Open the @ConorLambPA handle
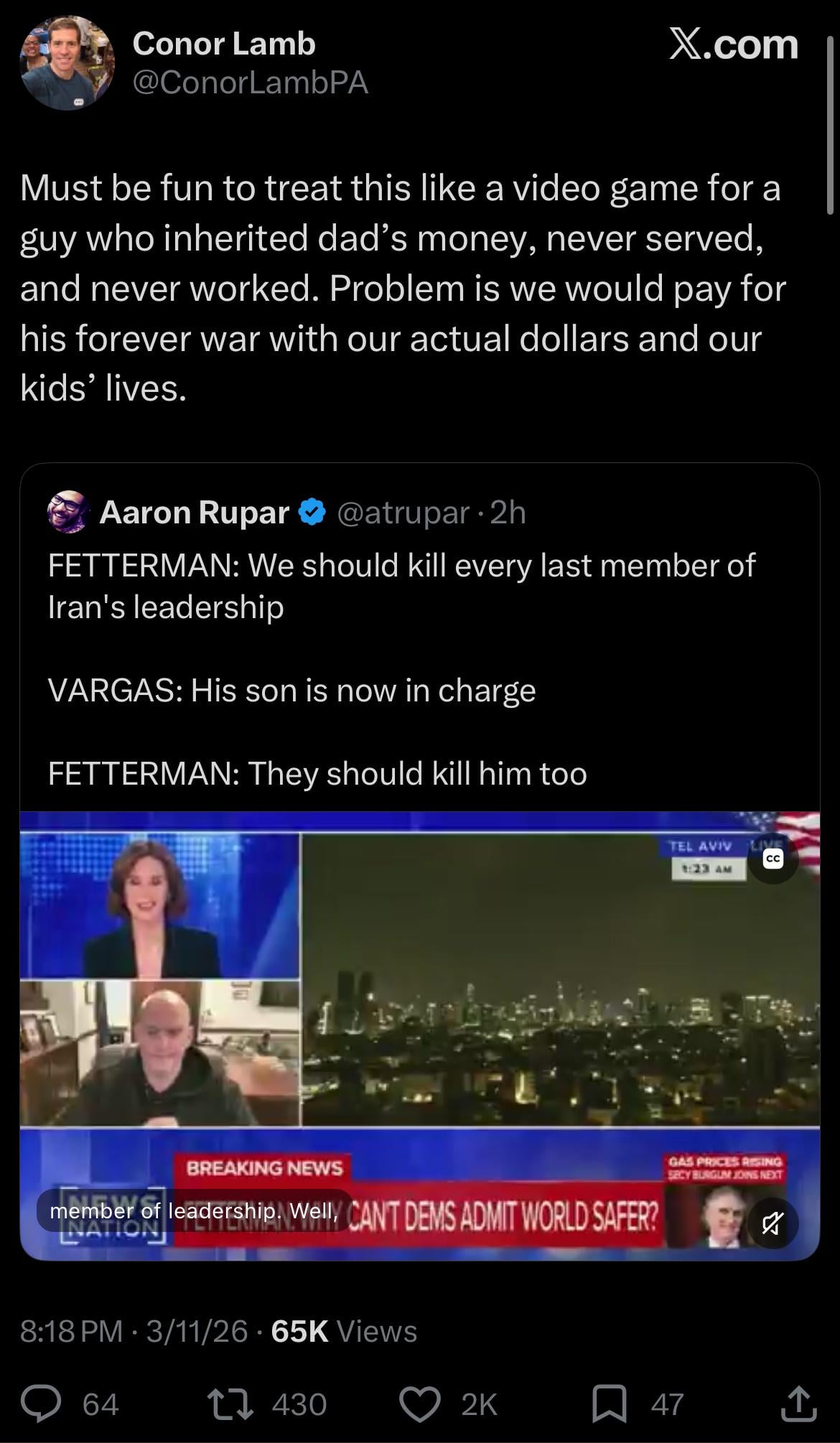 (x=250, y=83)
